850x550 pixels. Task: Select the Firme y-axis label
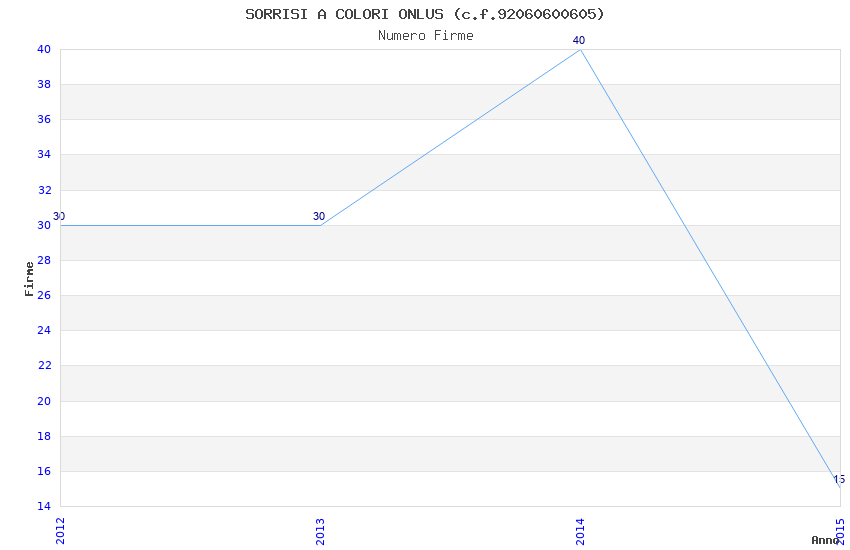point(29,279)
